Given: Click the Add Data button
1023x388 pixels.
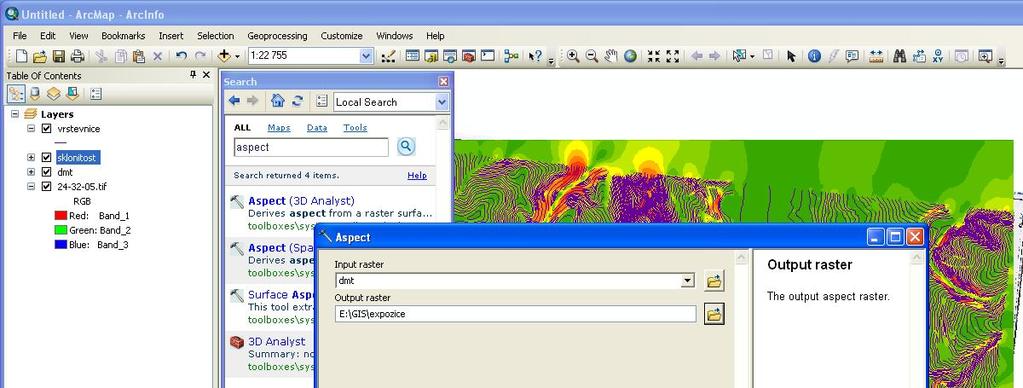Looking at the screenshot, I should (x=226, y=56).
